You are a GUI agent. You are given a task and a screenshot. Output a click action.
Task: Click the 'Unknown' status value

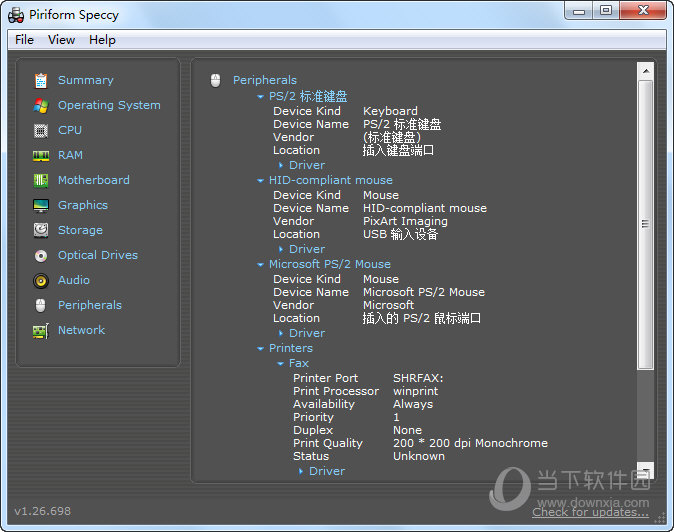(x=419, y=456)
